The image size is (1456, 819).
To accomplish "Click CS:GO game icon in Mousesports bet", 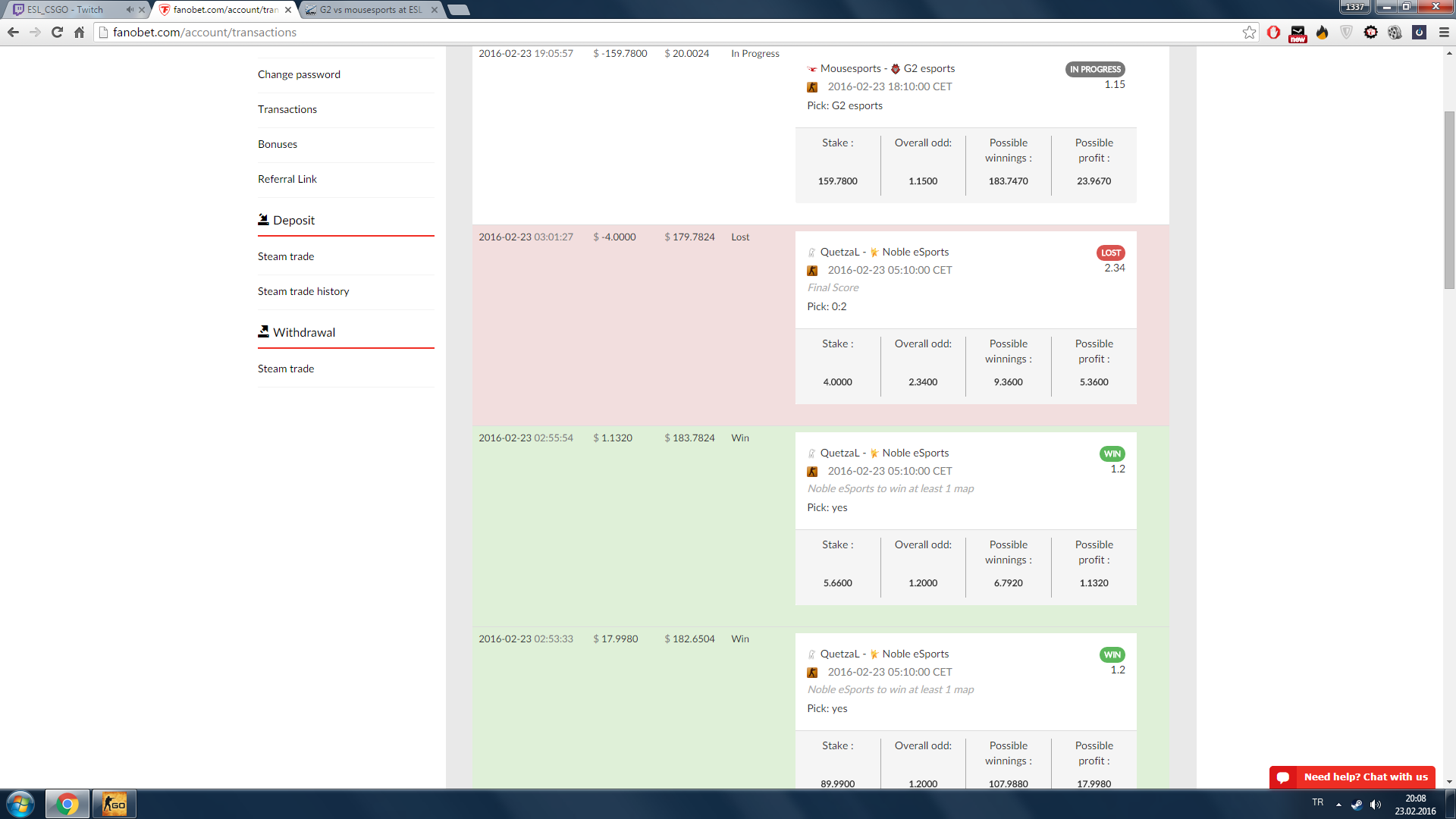I will click(x=812, y=87).
